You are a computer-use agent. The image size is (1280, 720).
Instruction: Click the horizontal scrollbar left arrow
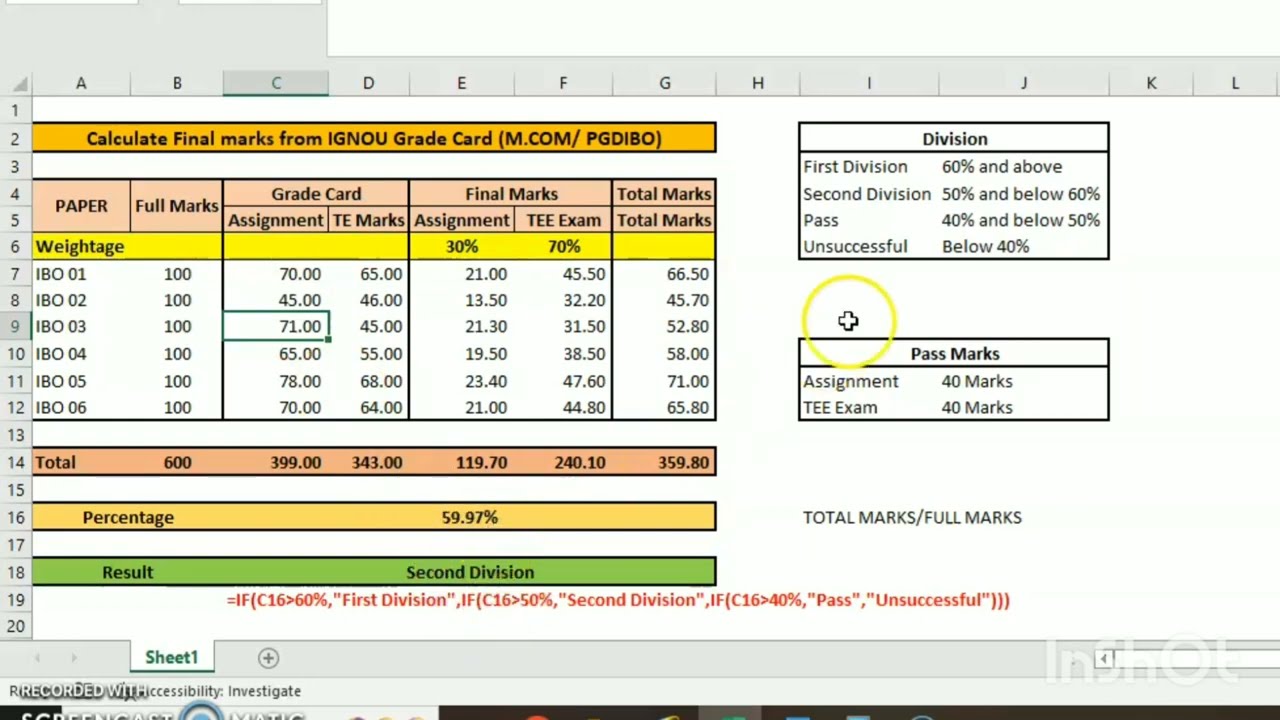coord(1104,658)
